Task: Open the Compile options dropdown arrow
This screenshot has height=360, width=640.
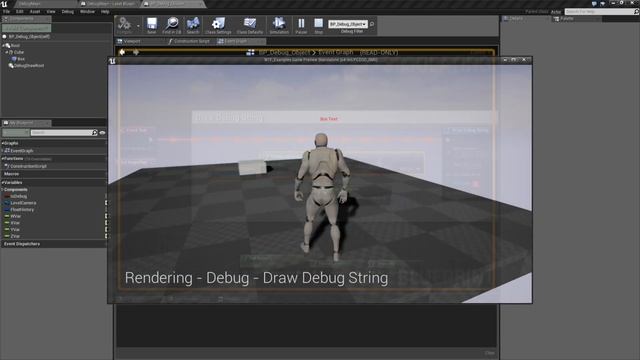Action: pyautogui.click(x=138, y=26)
